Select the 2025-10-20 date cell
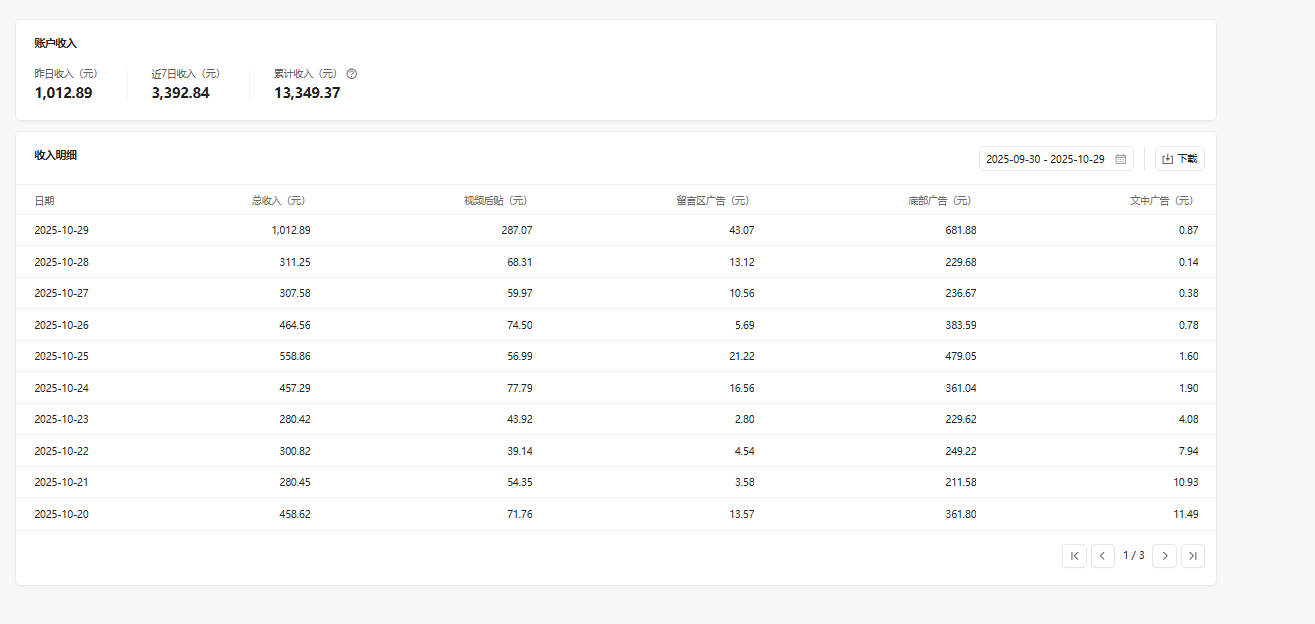Screen dimensions: 1315x624 pyautogui.click(x=62, y=514)
